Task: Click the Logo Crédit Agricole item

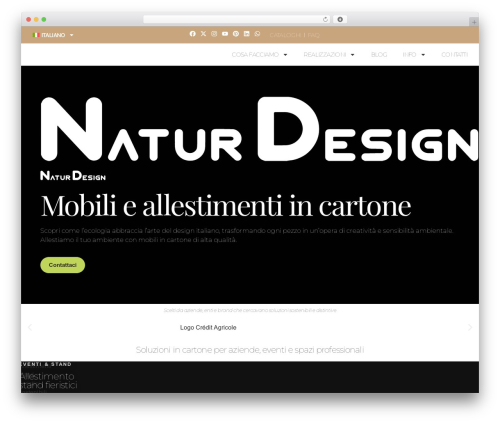Action: 208,328
